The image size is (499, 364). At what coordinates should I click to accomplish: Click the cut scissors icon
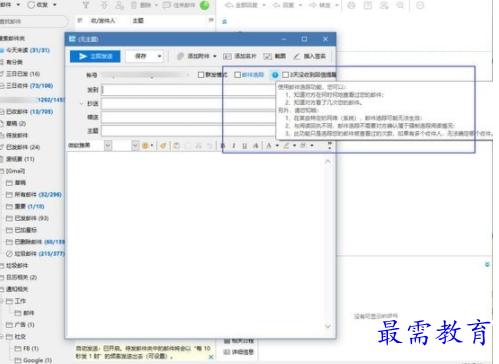[x=199, y=146]
